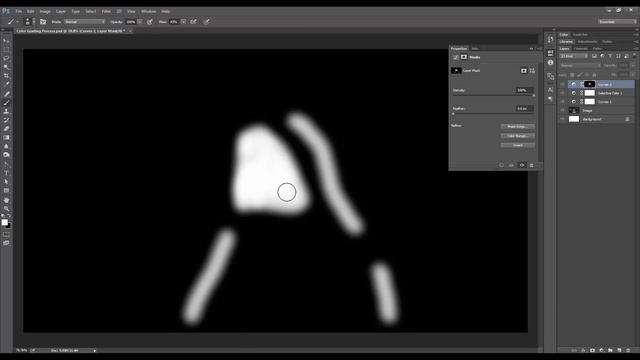This screenshot has height=360, width=640.
Task: Switch to the Adjustments tab
Action: pyautogui.click(x=587, y=42)
